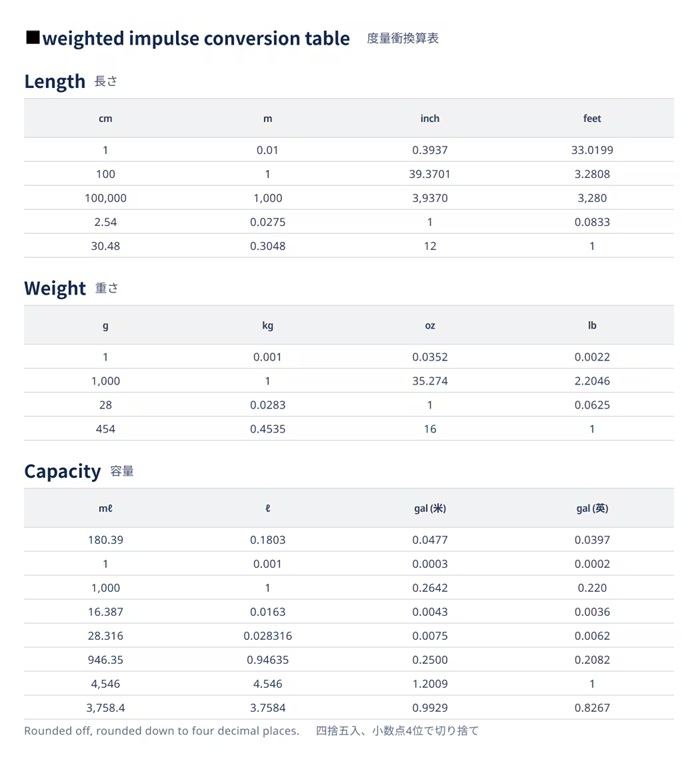698x761 pixels.
Task: Click the 'weighted impulse conversion table' title
Action: (196, 39)
